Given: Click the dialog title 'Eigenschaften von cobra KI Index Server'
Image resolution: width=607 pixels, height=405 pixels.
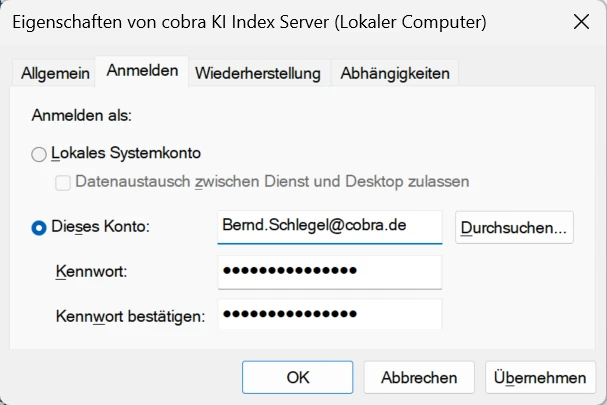Looking at the screenshot, I should (171, 22).
